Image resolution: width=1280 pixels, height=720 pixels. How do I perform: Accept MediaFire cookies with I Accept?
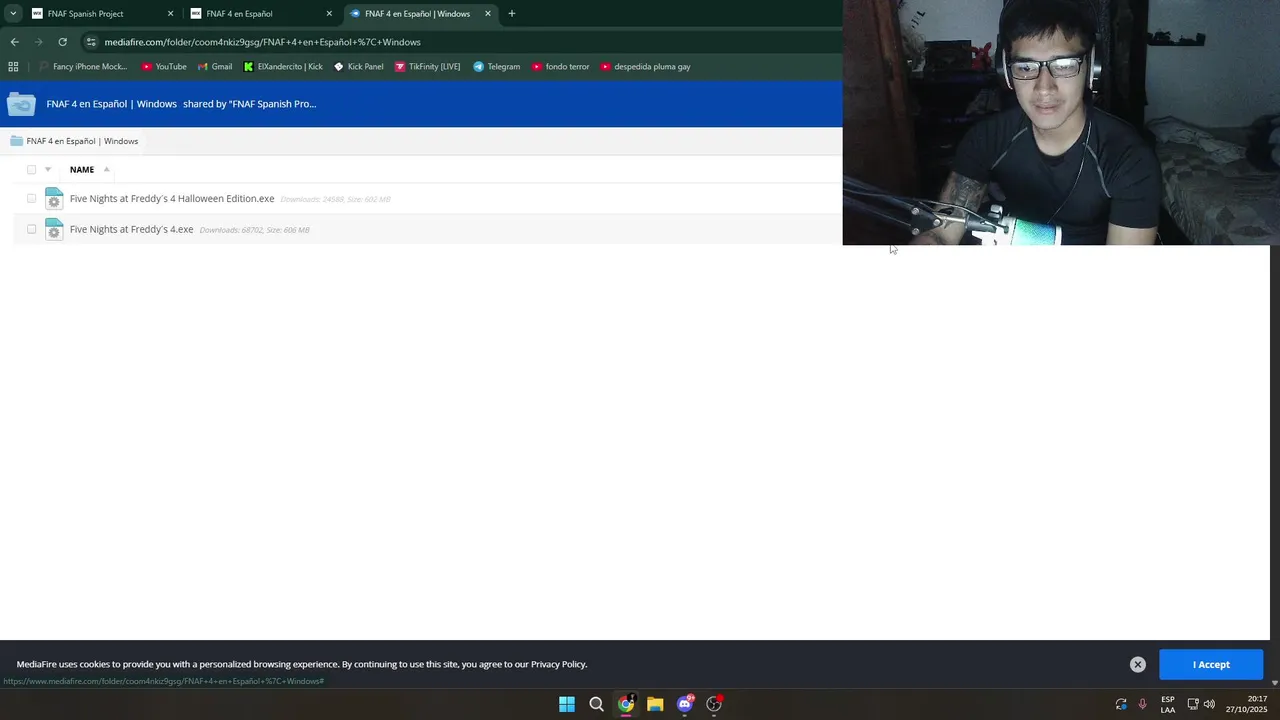1211,664
